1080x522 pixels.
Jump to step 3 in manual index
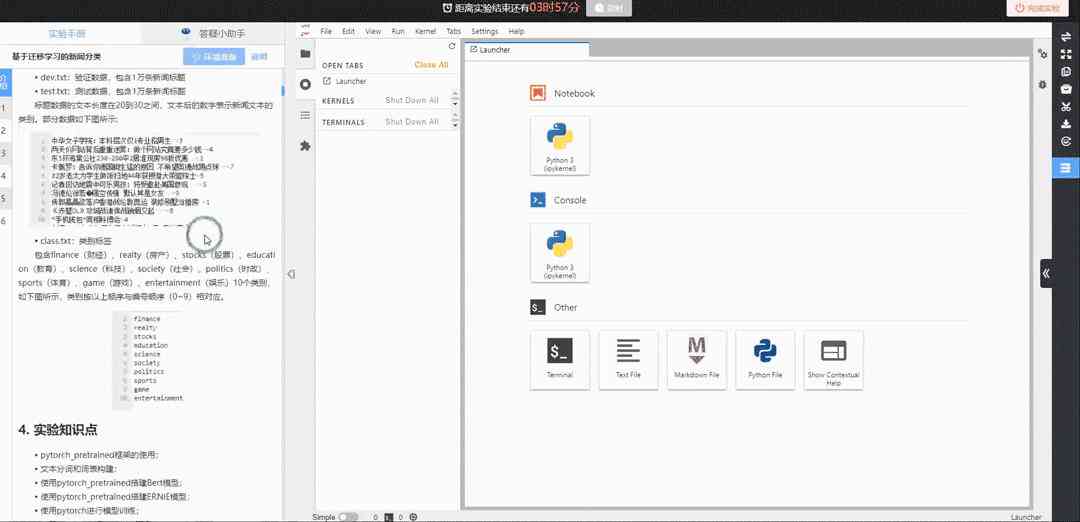(3, 153)
